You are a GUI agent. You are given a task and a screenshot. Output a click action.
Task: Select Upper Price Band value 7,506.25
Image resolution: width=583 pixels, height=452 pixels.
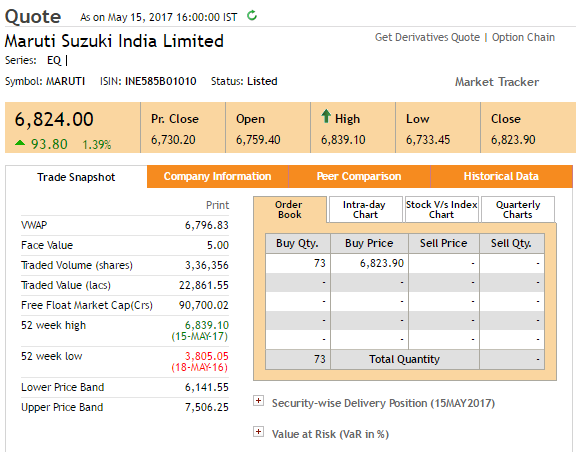(x=207, y=407)
